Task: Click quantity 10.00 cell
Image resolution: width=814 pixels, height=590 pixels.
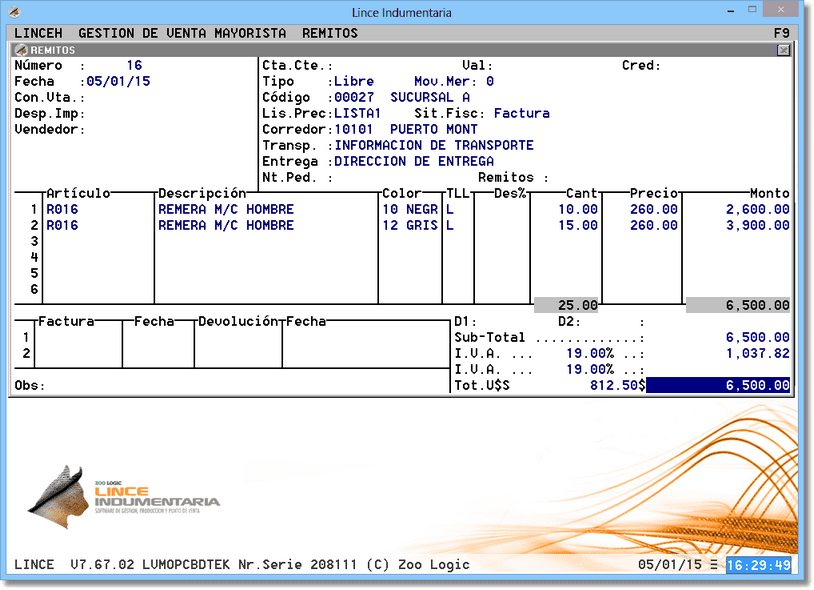Action: (x=578, y=210)
